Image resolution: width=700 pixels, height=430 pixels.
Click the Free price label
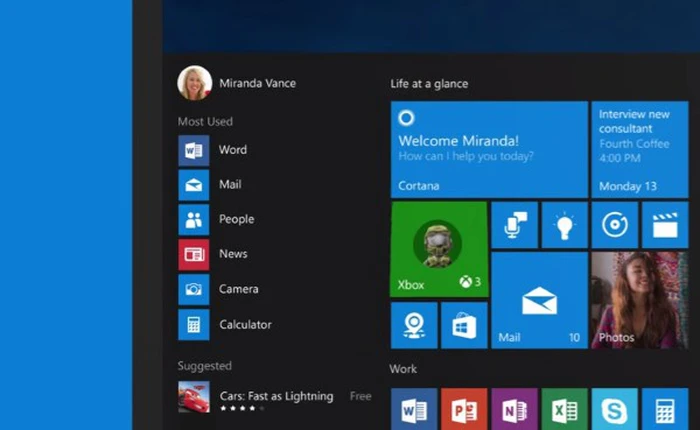point(361,396)
